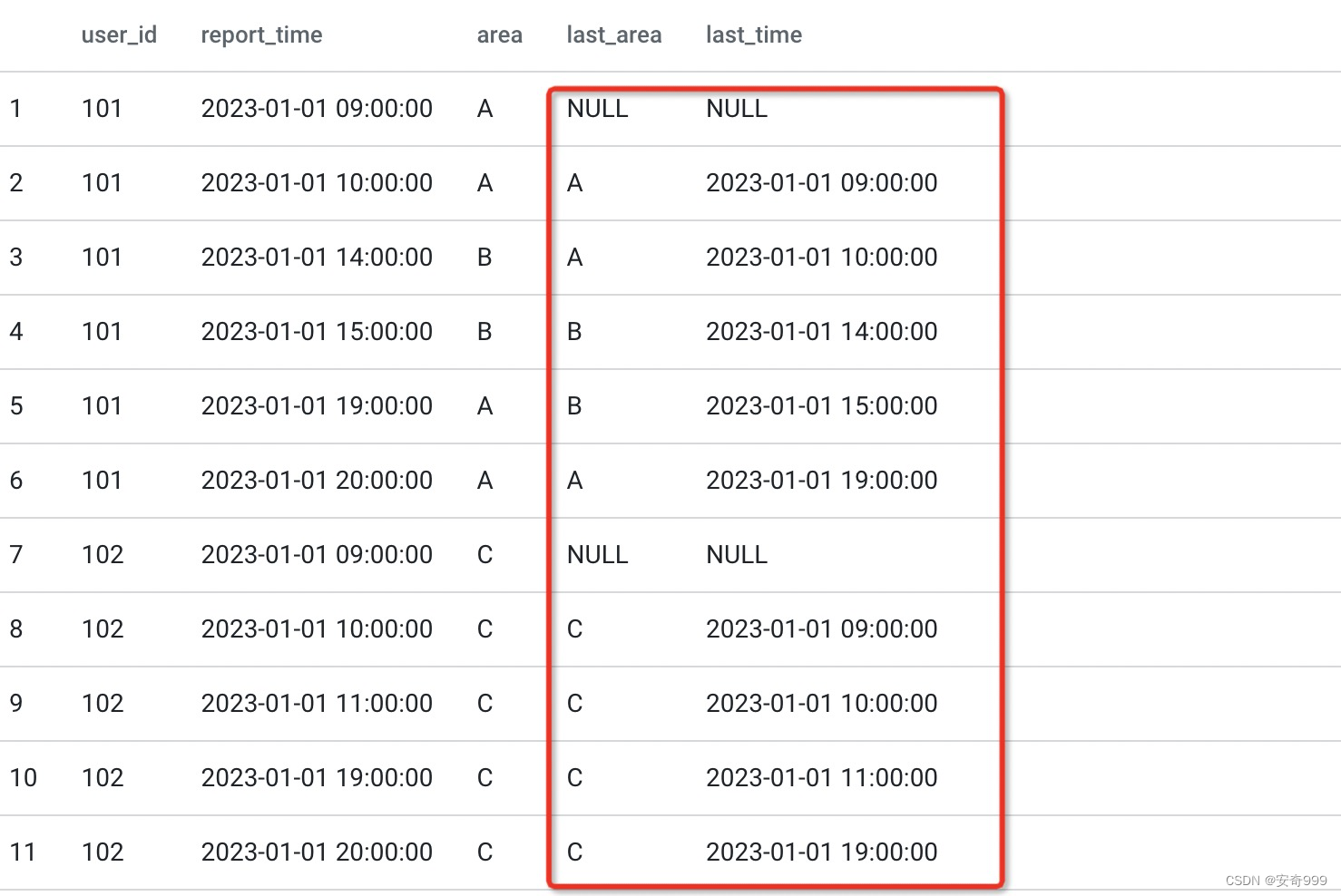Screen dimensions: 1341x896
Task: Click last_area B in row 4
Action: 574,332
